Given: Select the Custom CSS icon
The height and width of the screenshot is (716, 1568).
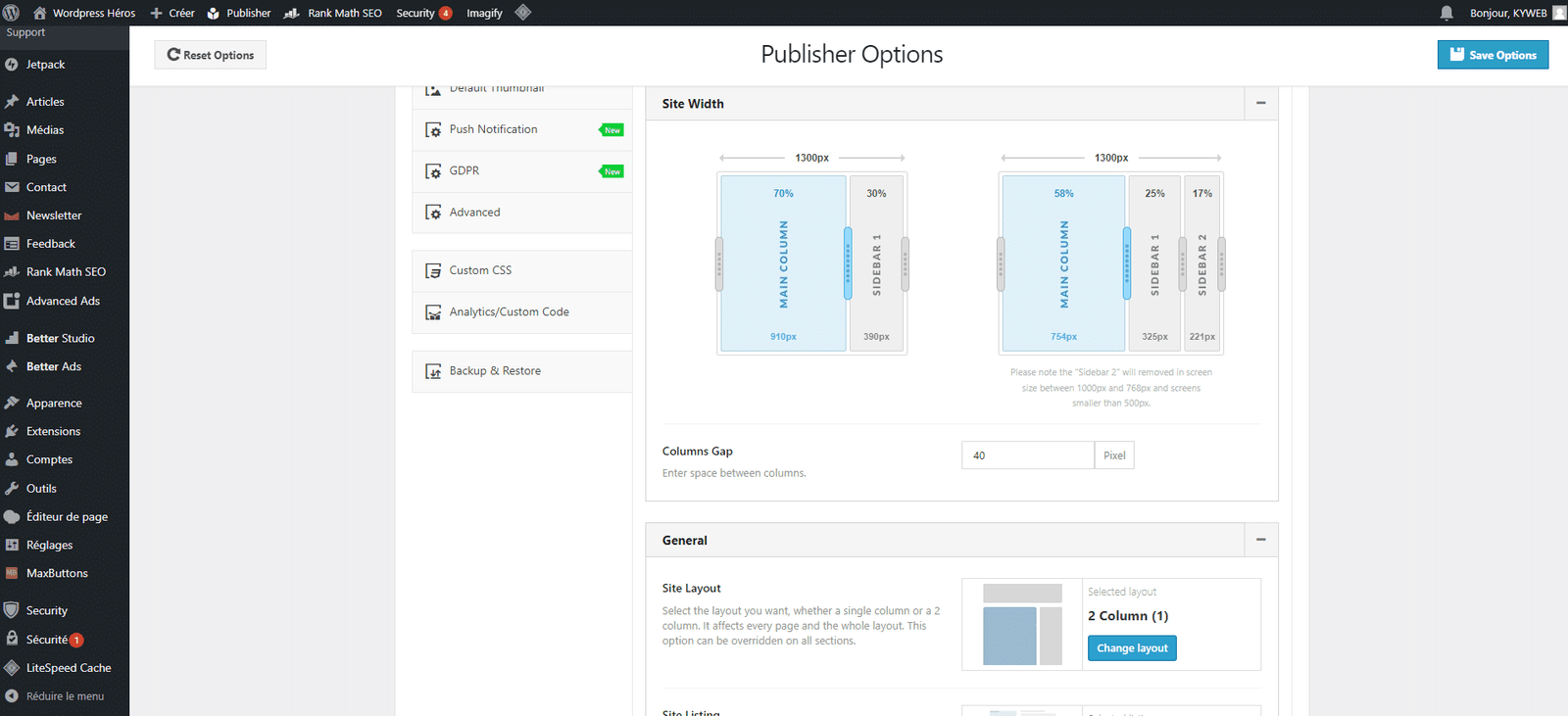Looking at the screenshot, I should pos(433,271).
